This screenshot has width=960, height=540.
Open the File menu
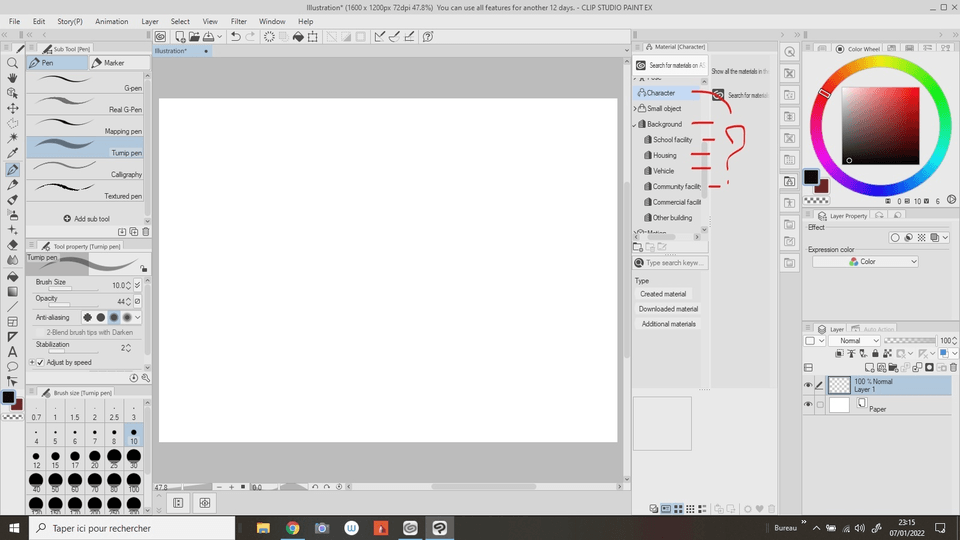pyautogui.click(x=14, y=21)
